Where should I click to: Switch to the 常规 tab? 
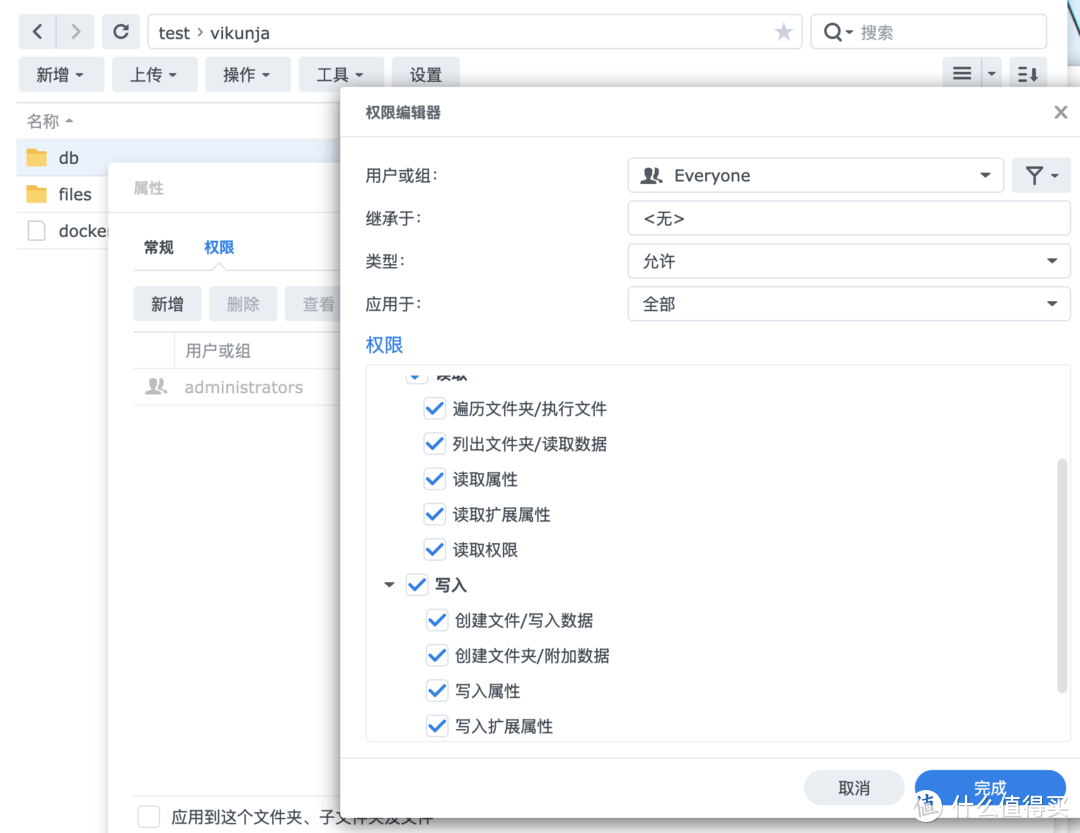[157, 247]
